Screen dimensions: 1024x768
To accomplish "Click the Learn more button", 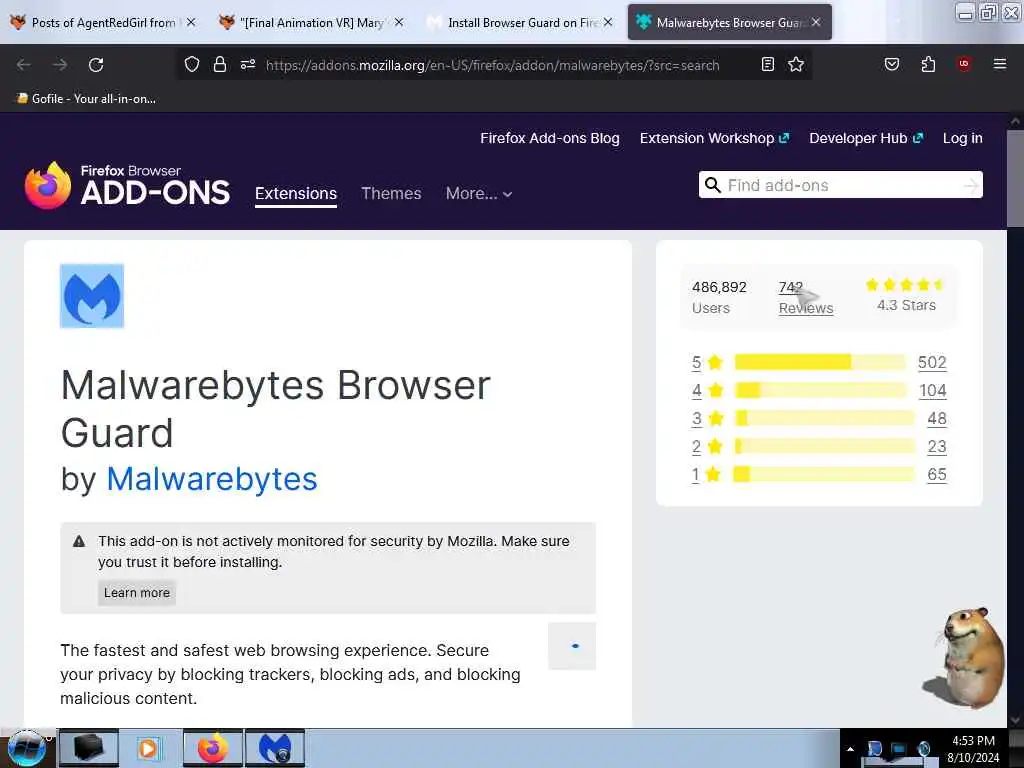I will click(x=136, y=593).
